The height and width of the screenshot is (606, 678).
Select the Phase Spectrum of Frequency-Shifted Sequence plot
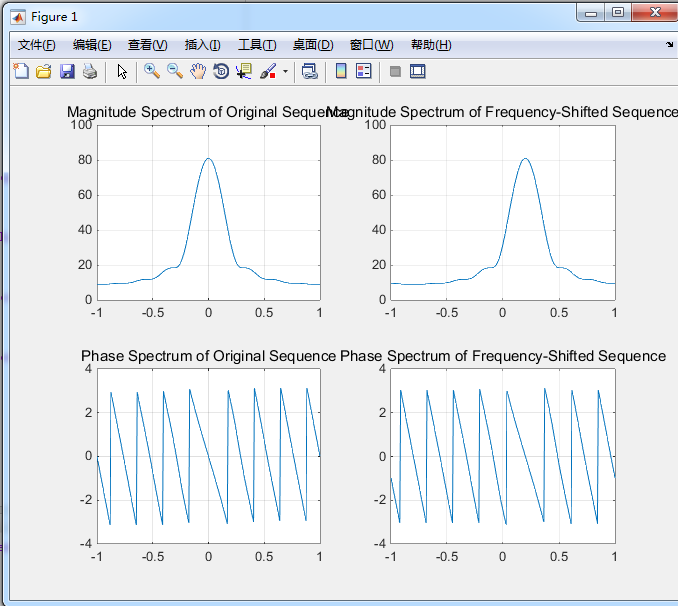click(x=503, y=456)
